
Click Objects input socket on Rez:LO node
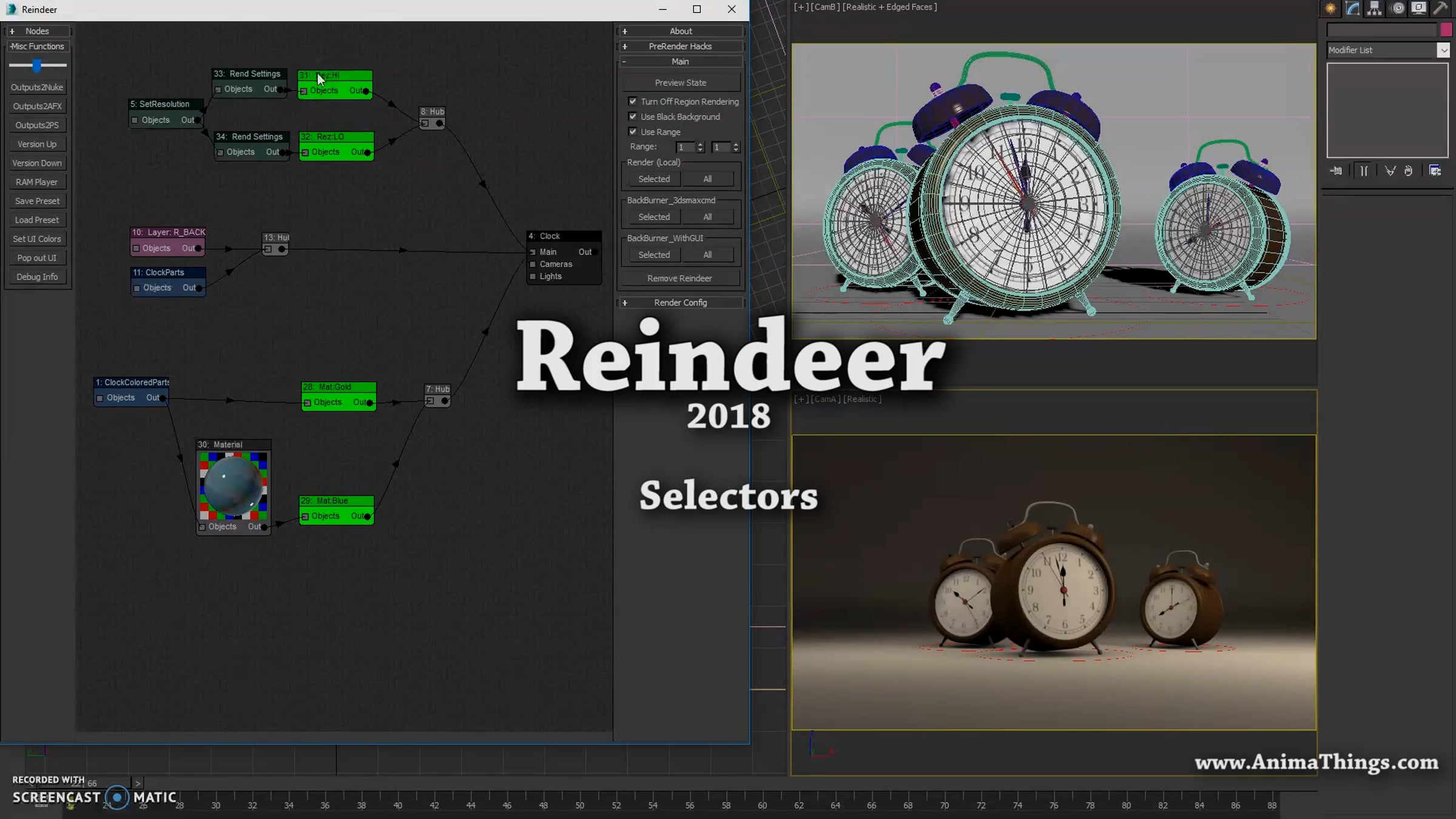(x=305, y=152)
